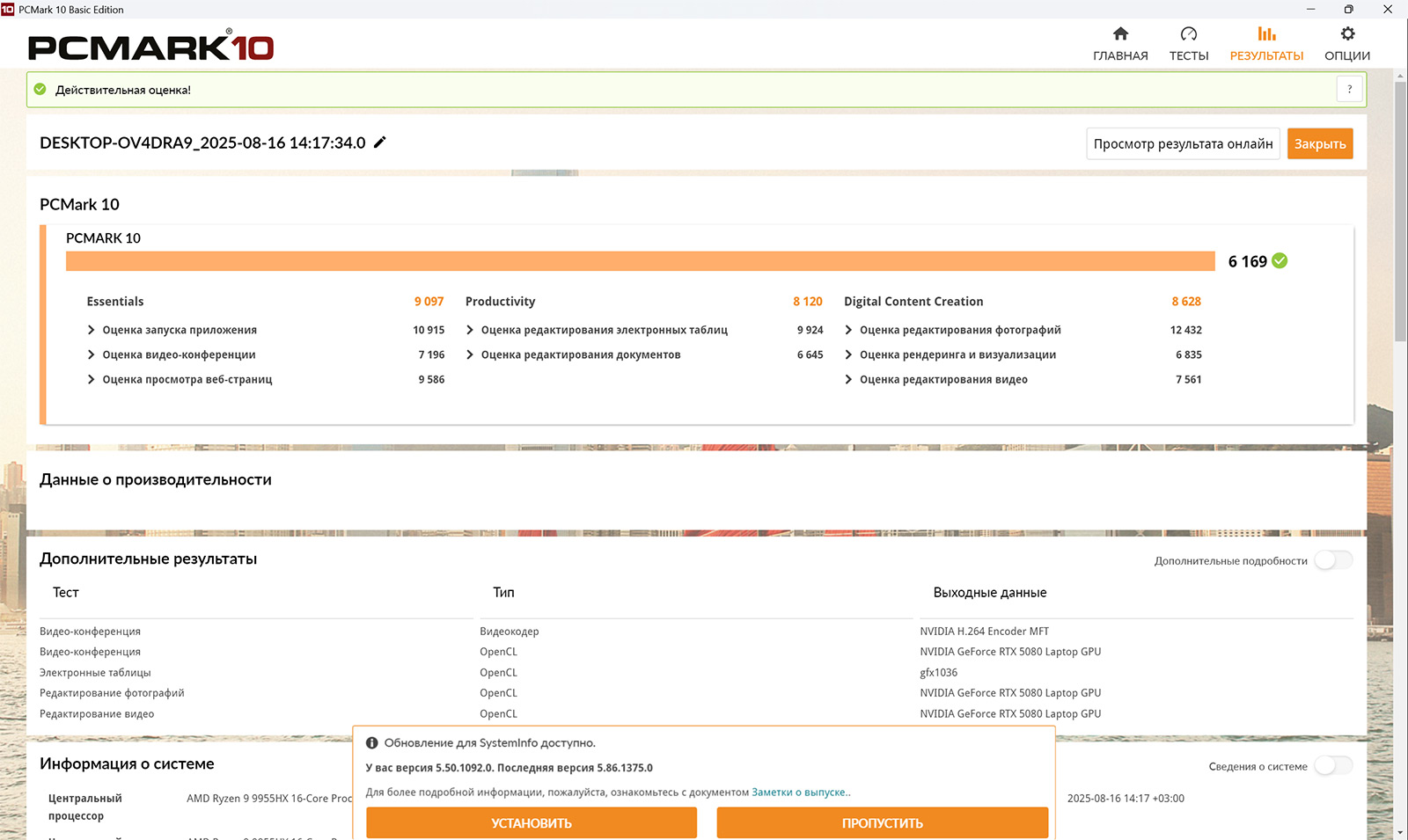Viewport: 1408px width, 840px height.
Task: Click the scrollbar down arrow
Action: [x=1400, y=832]
